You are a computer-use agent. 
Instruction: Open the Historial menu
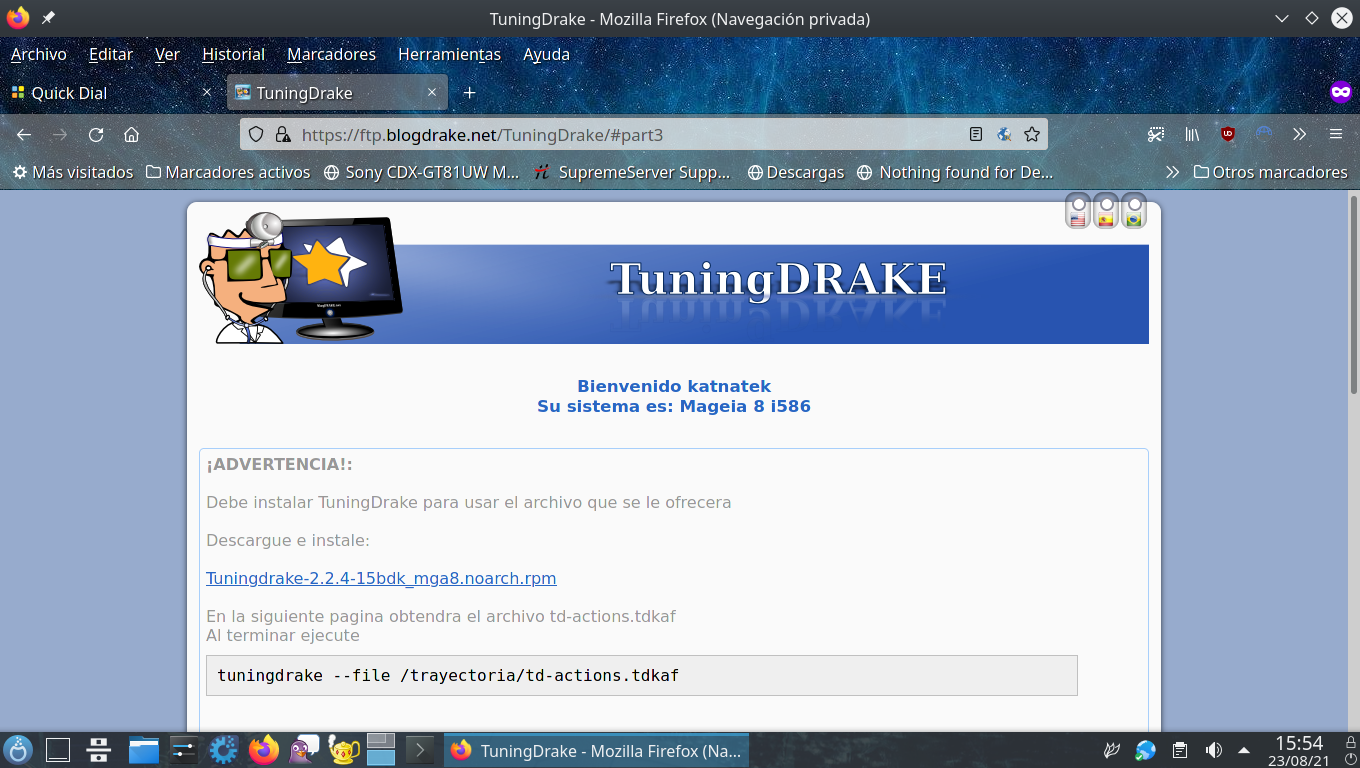coord(233,54)
